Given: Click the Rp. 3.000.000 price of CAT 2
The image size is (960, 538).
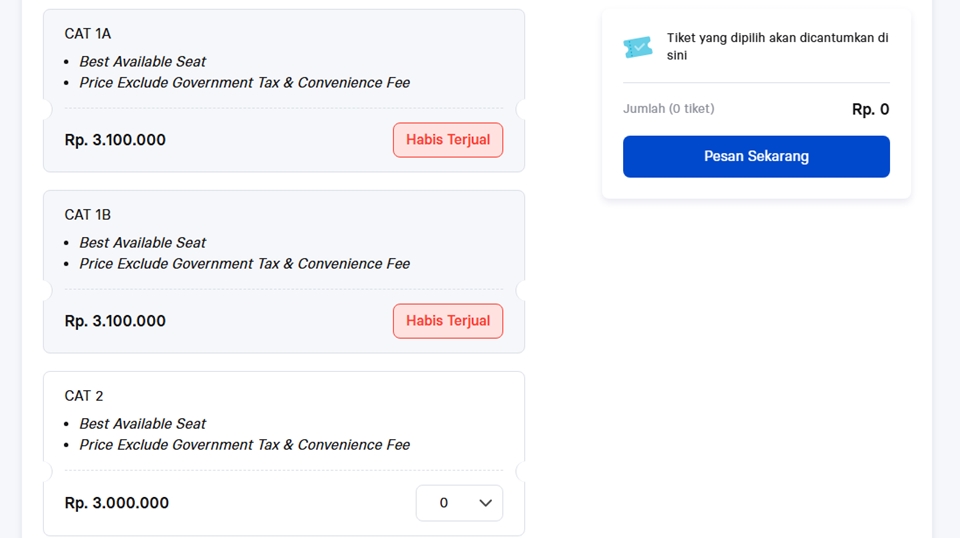Looking at the screenshot, I should coord(117,503).
